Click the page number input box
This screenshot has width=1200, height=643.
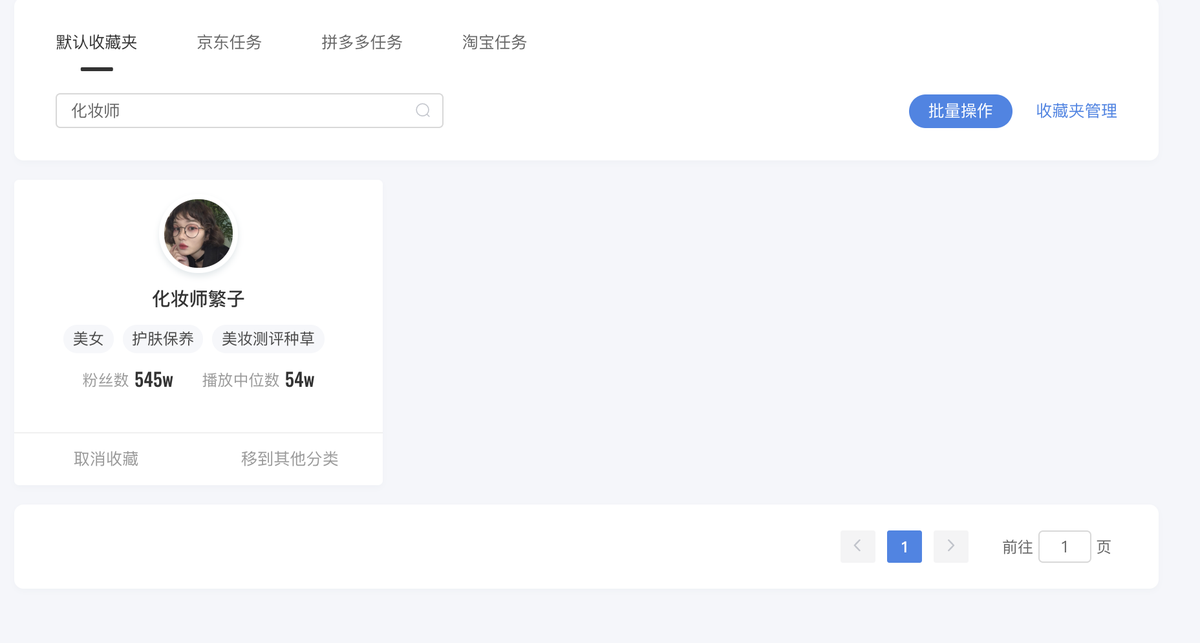pos(1064,547)
